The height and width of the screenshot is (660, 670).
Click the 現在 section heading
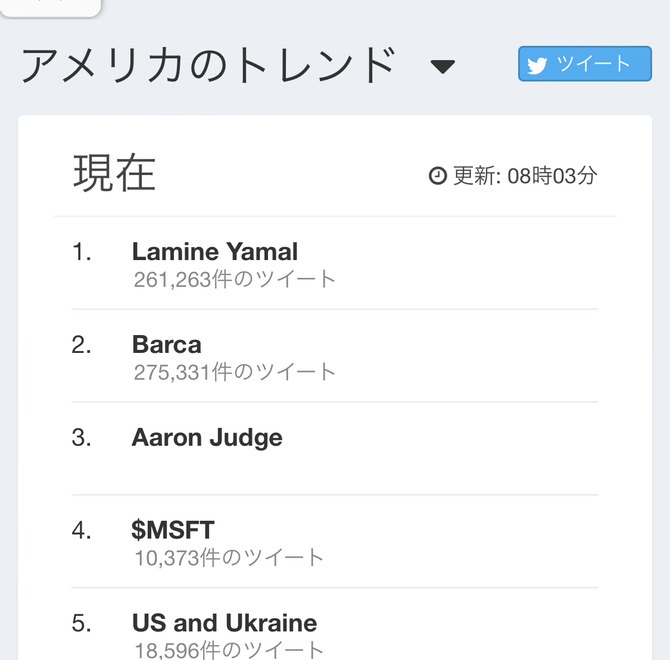pyautogui.click(x=114, y=173)
